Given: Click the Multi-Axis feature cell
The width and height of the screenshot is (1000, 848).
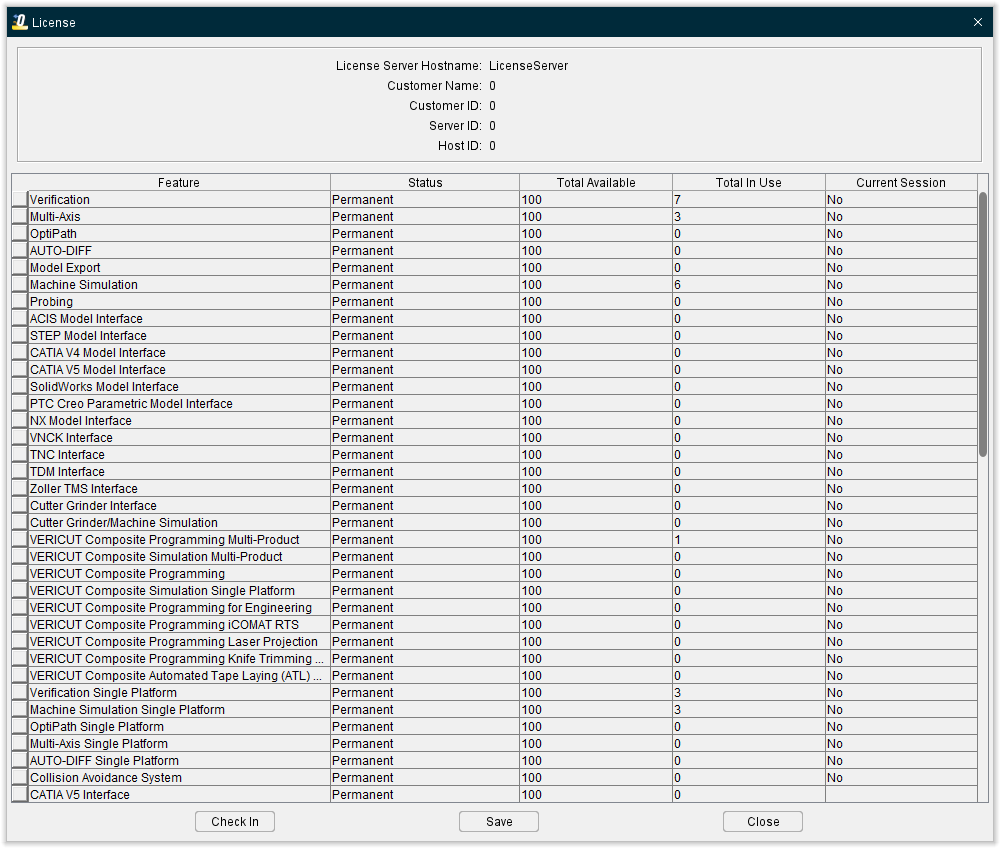Looking at the screenshot, I should click(x=179, y=217).
